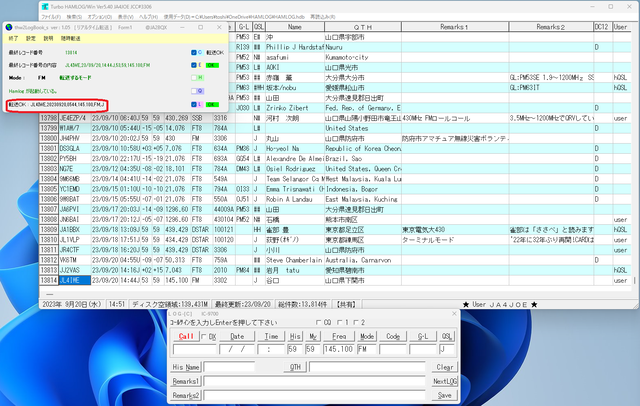Focus the QTH text field

pos(367,367)
